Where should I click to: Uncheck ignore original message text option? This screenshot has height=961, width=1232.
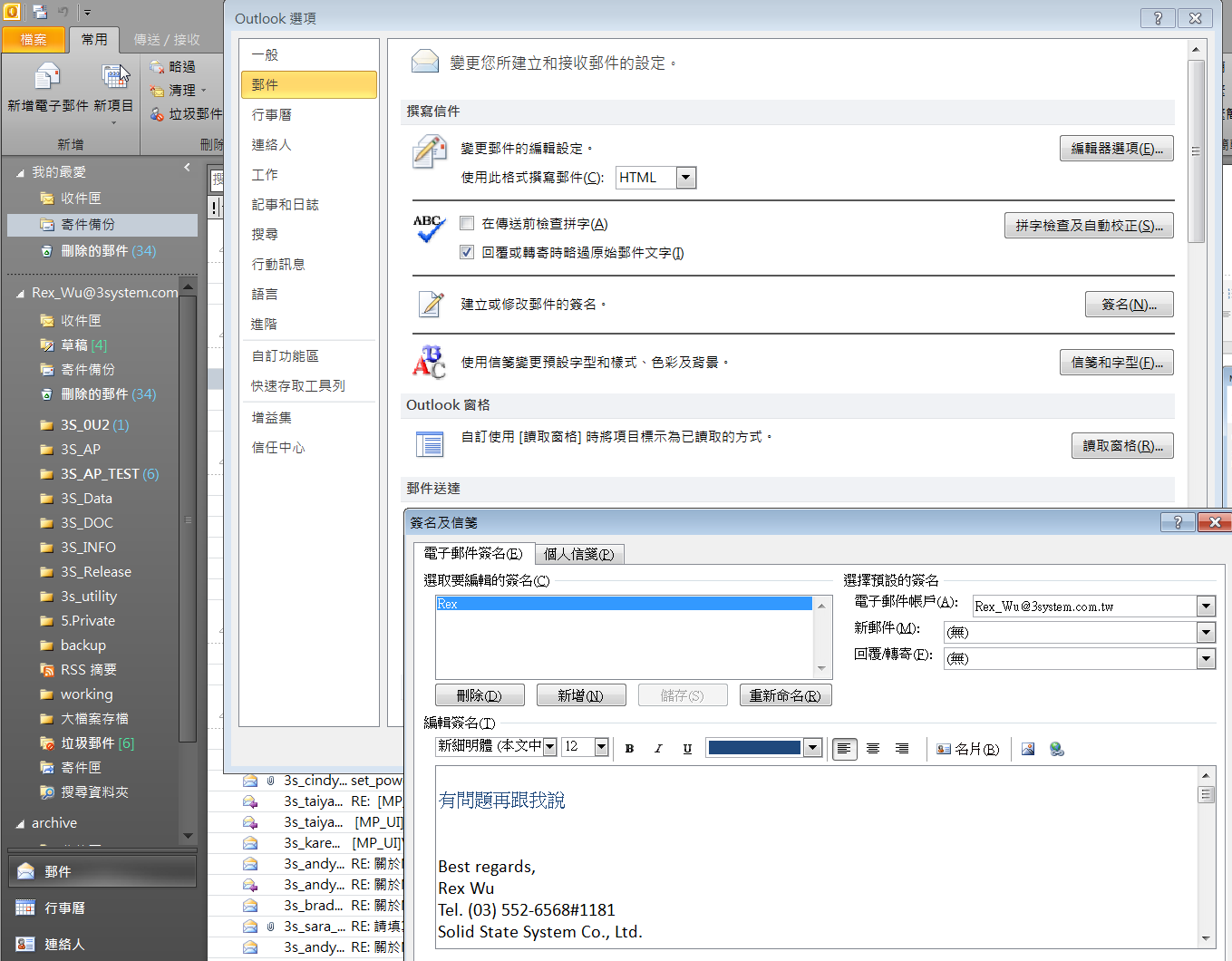(x=467, y=252)
